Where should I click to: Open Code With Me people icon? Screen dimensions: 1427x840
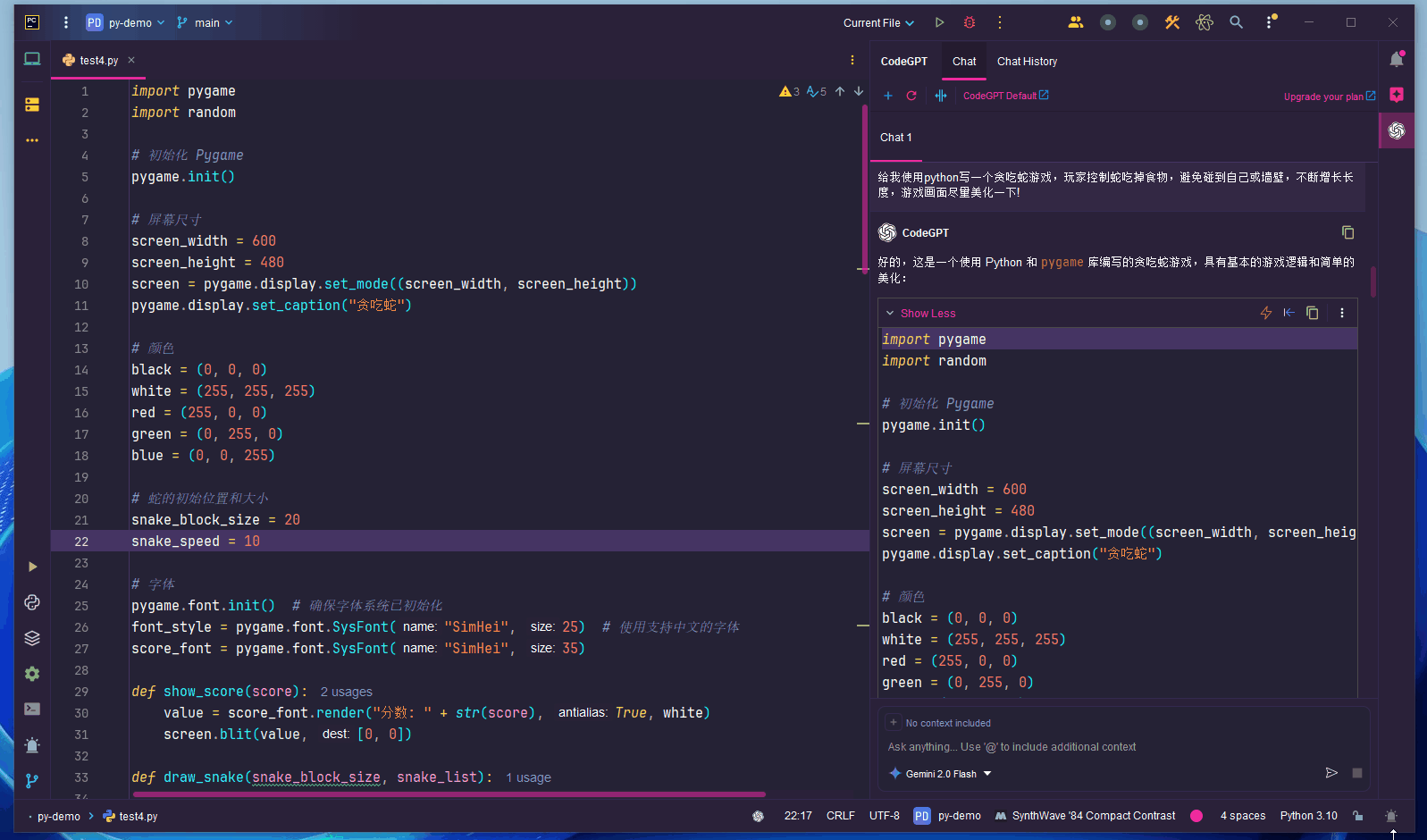(1076, 22)
